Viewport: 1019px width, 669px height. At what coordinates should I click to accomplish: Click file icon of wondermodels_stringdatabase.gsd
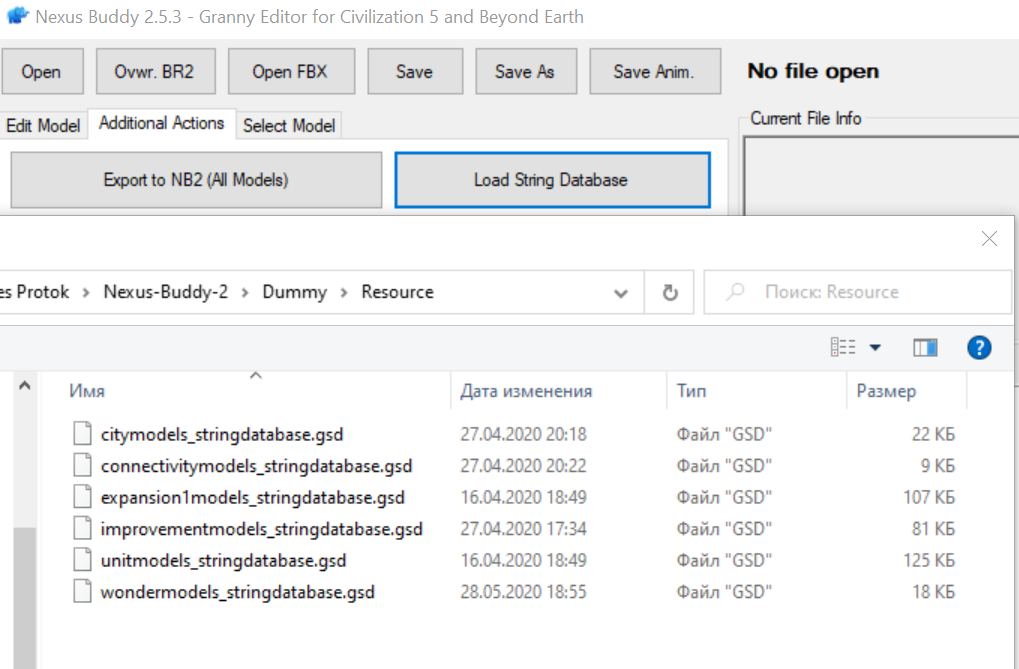[83, 592]
